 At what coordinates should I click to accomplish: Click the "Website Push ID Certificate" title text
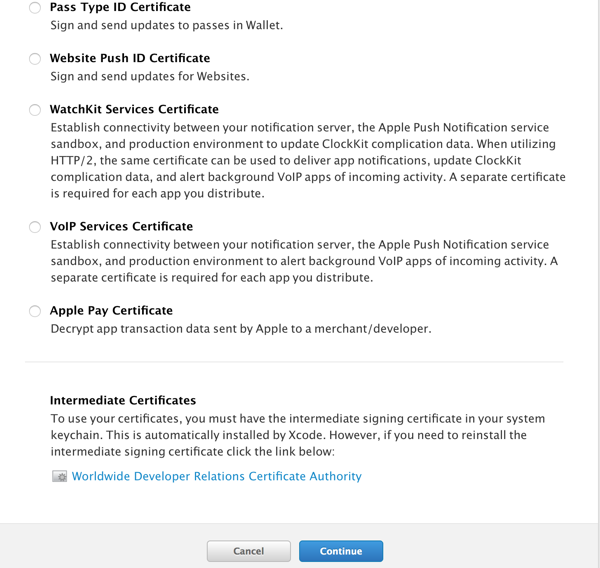130,58
